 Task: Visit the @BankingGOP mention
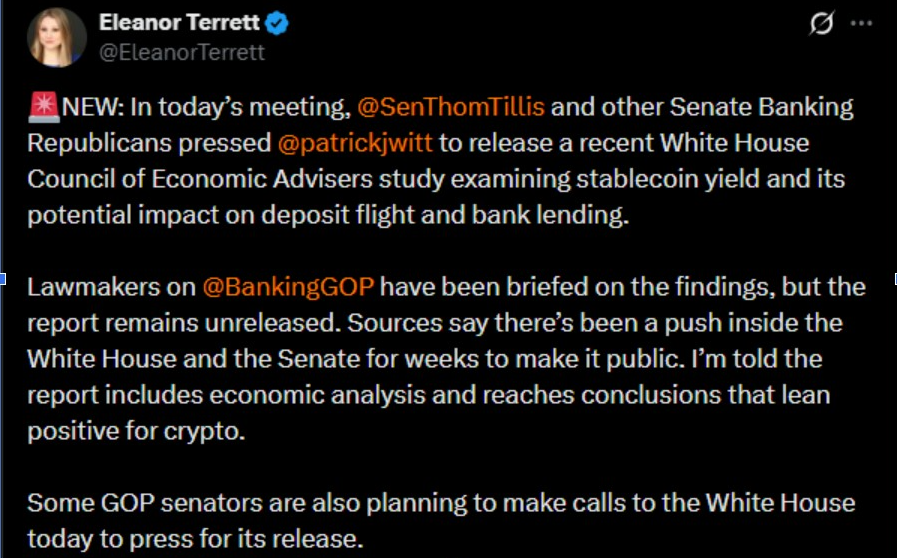tap(288, 287)
